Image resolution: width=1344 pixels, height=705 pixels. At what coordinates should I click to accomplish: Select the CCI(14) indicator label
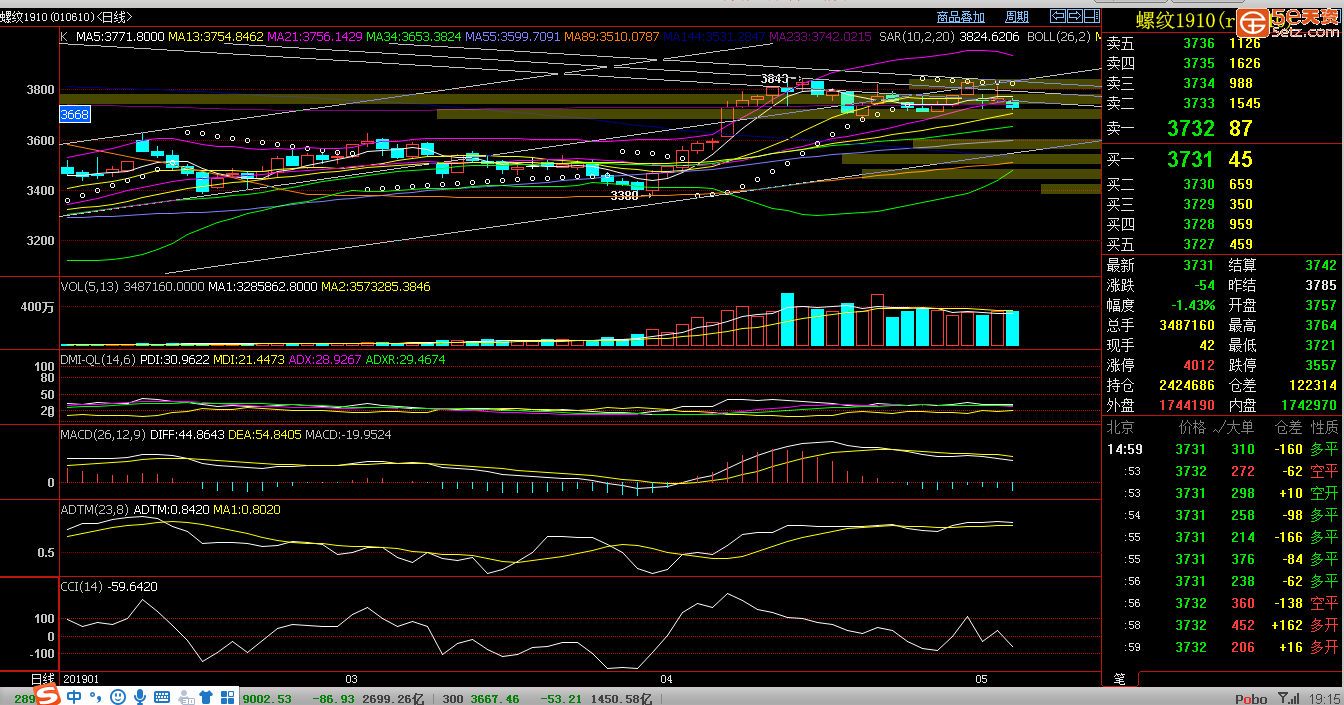coord(84,587)
